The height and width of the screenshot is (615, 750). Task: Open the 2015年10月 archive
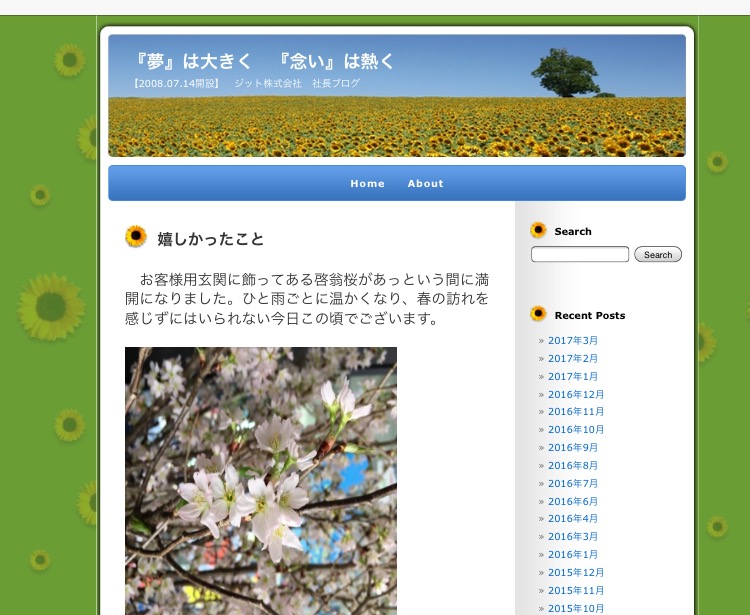click(x=576, y=609)
